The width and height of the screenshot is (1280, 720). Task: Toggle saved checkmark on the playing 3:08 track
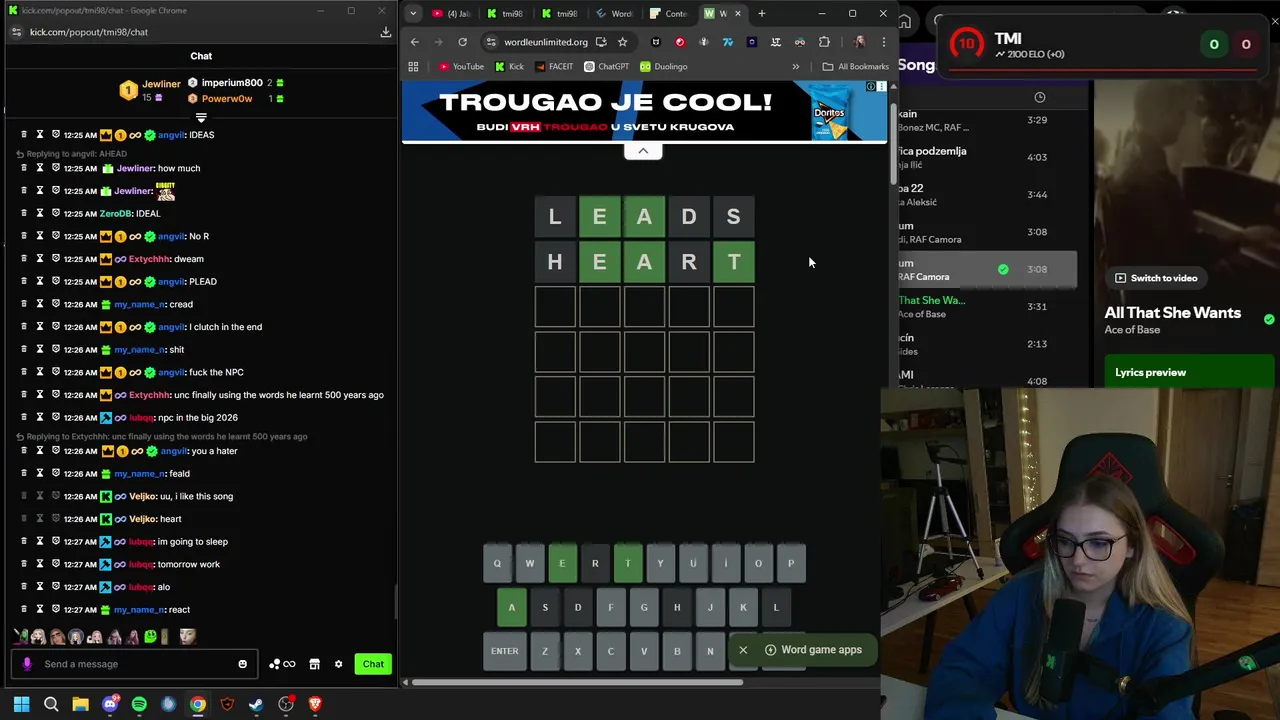[x=1003, y=269]
